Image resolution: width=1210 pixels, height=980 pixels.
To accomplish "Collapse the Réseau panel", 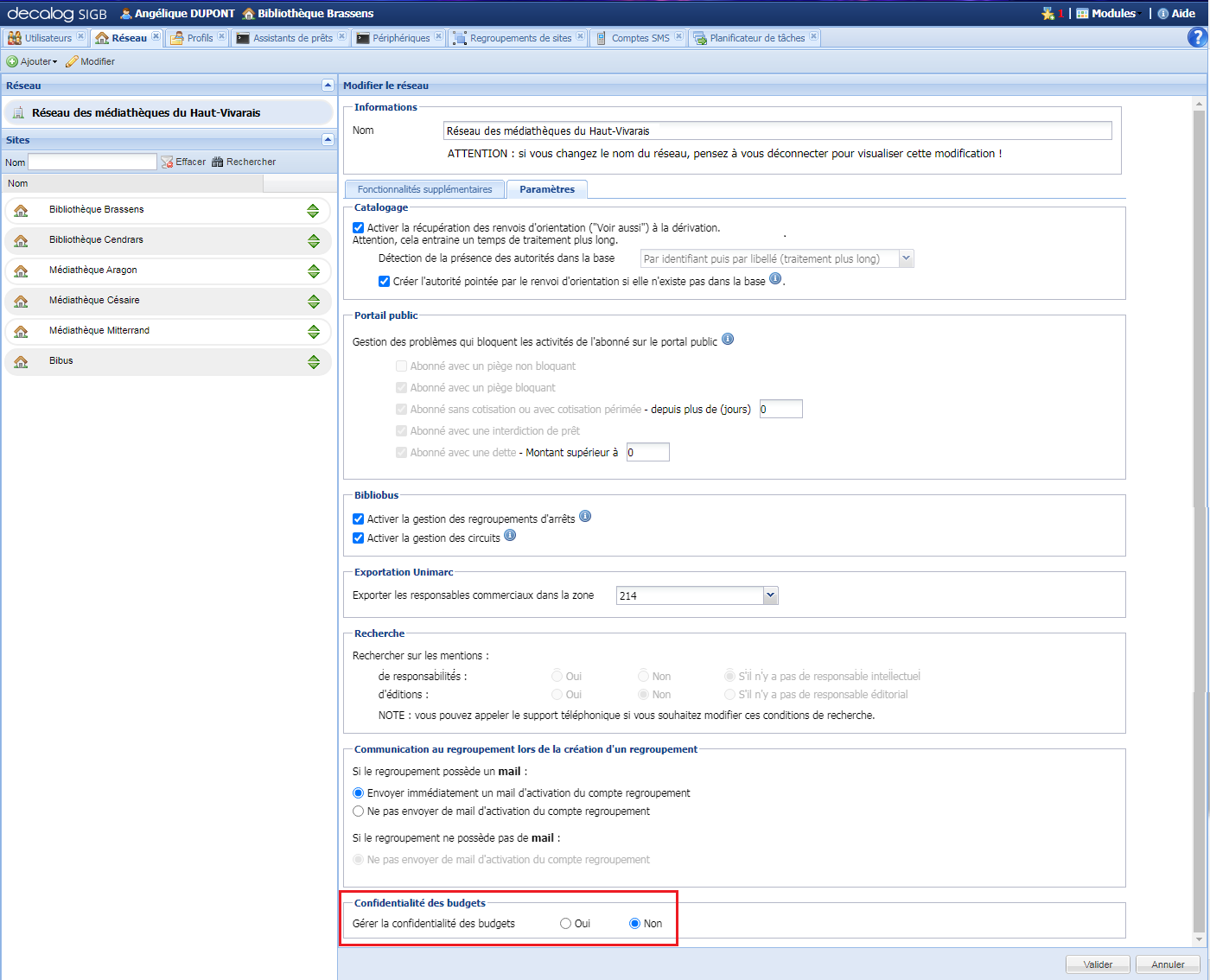I will tap(328, 85).
